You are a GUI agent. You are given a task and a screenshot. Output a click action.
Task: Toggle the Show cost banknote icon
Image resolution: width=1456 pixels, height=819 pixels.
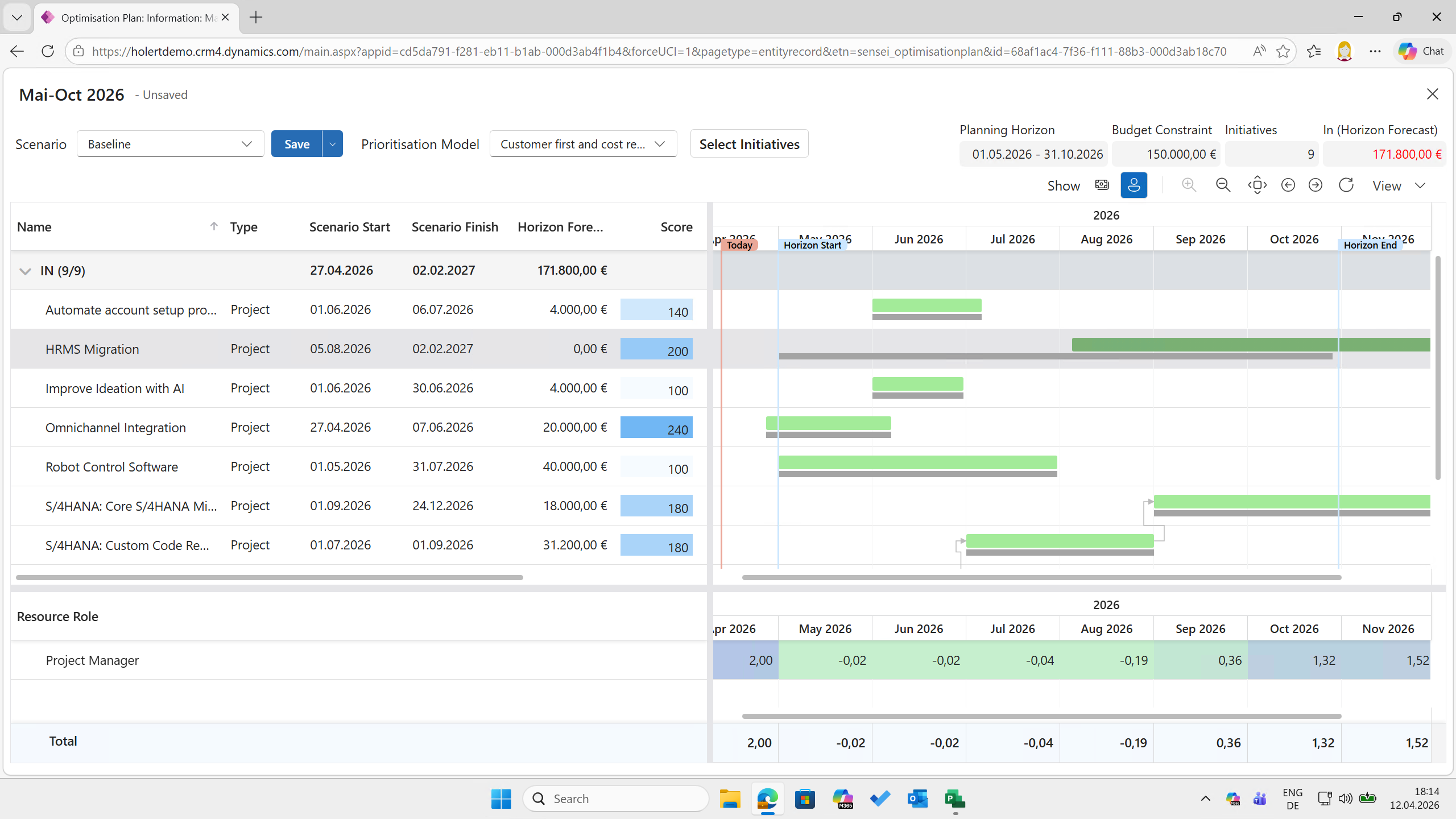[x=1102, y=185]
